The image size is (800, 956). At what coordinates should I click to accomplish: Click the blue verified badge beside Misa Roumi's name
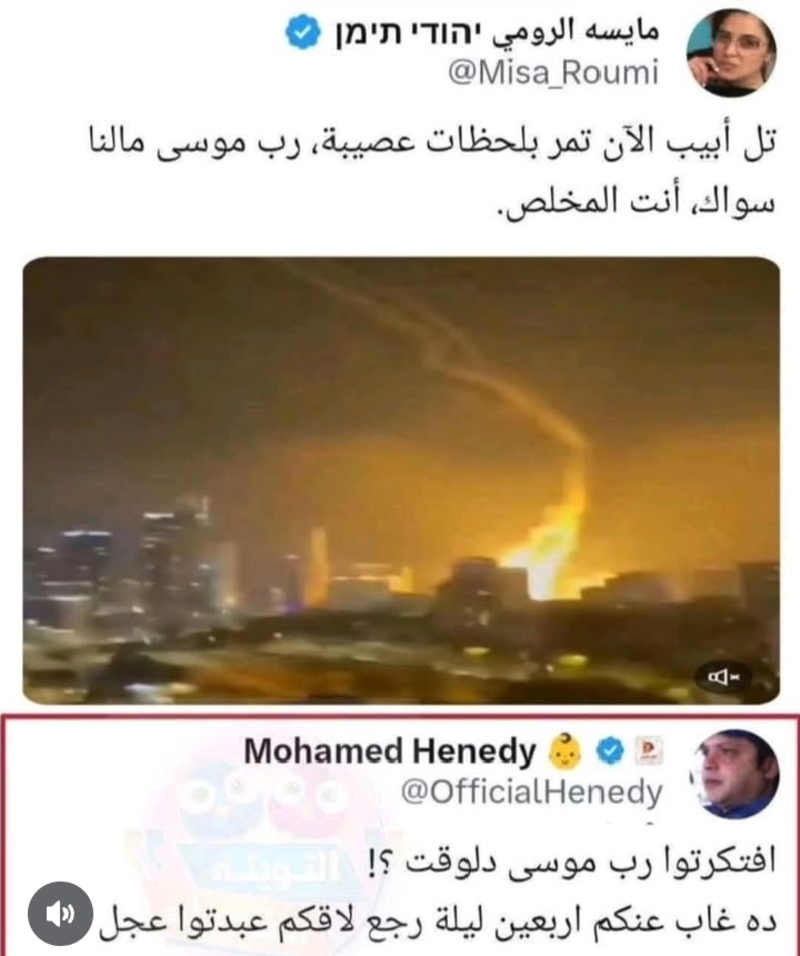[303, 34]
